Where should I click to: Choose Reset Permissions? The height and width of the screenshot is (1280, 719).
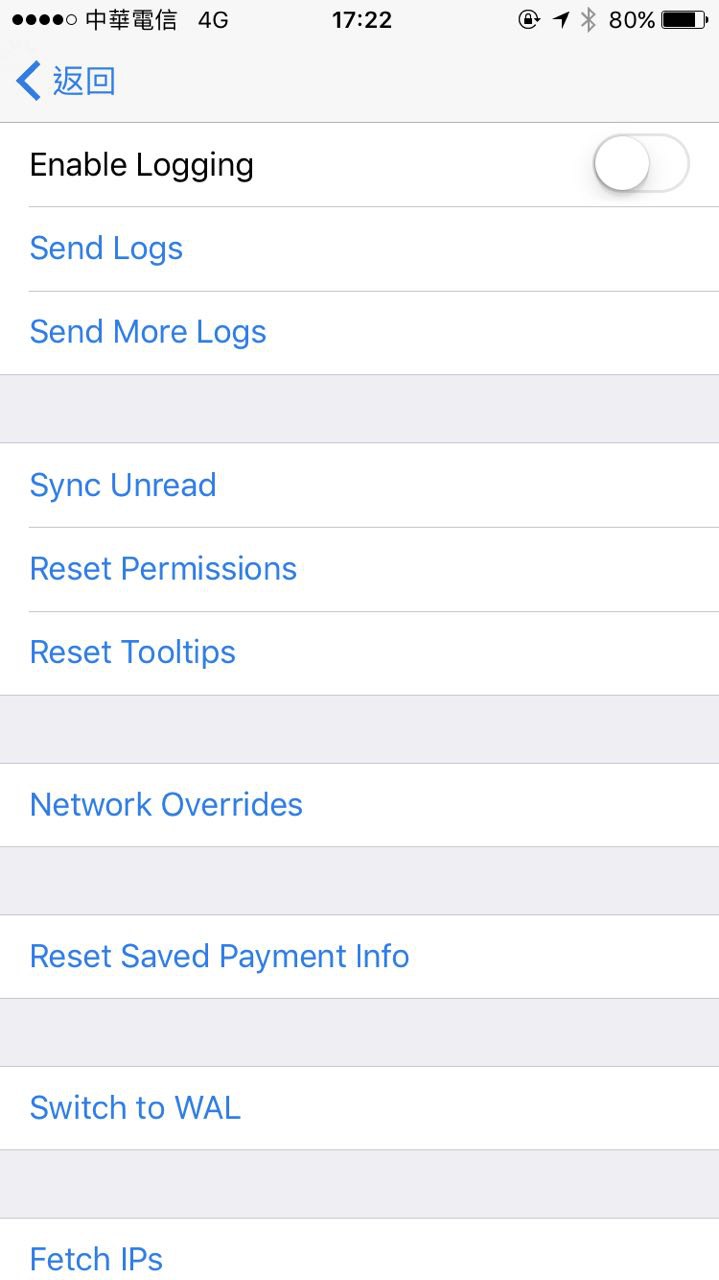coord(163,569)
